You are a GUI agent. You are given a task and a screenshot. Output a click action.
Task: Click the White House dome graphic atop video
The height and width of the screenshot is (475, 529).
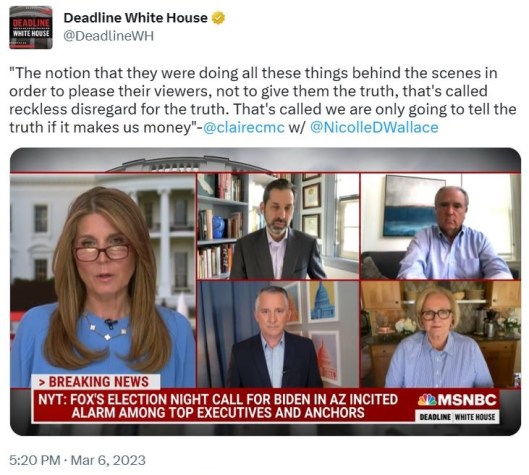tap(189, 164)
